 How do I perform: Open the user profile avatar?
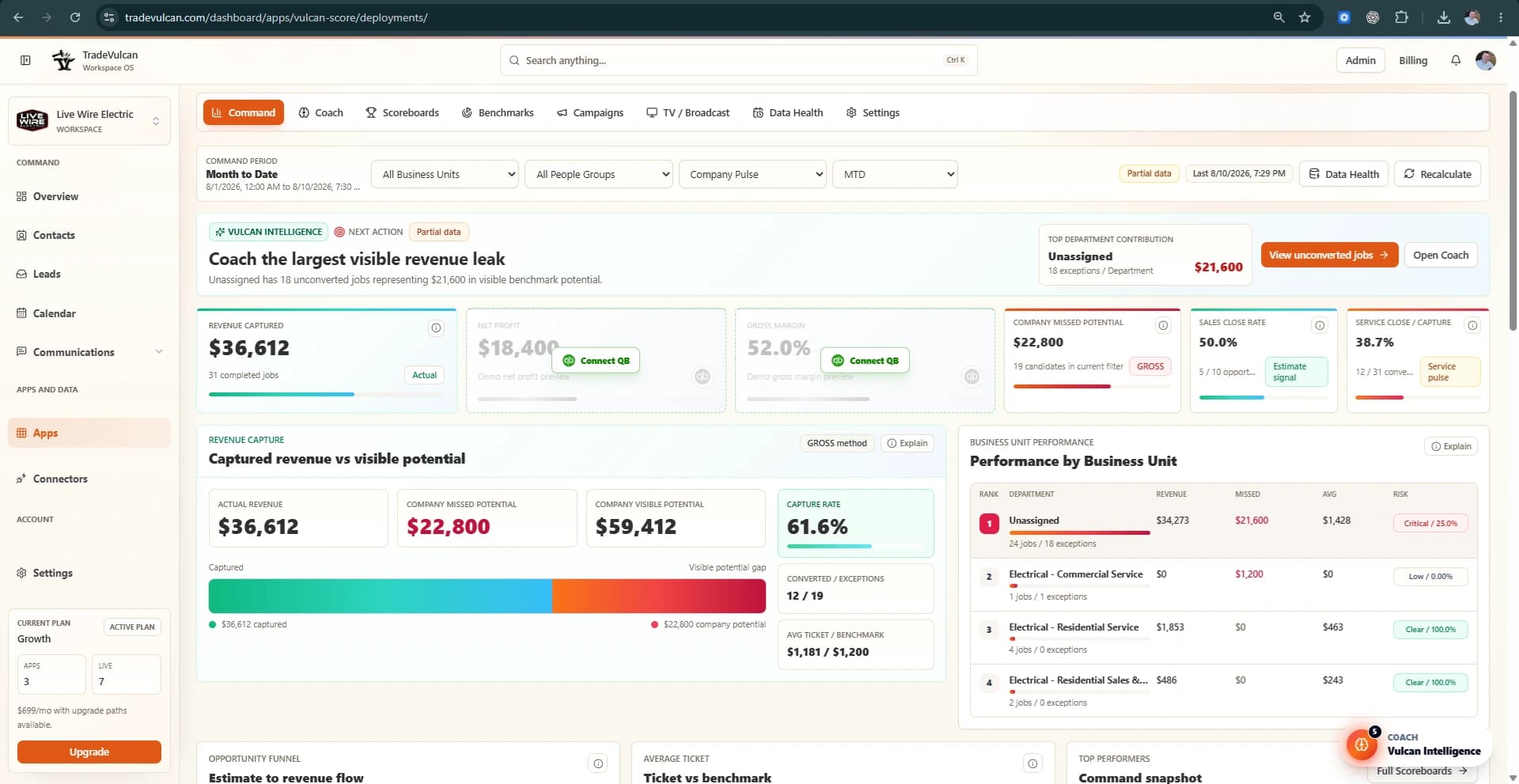1485,60
